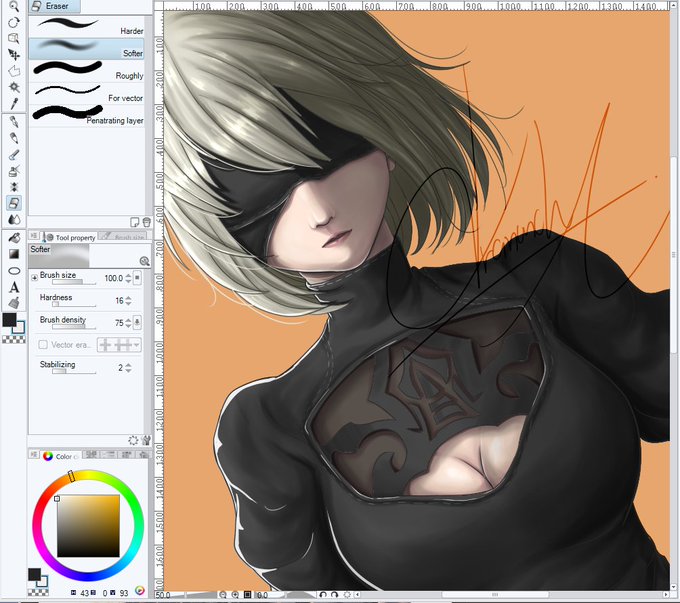Click the canvas horizontal scrollbar
Screen dimensions: 680x603
pyautogui.click(x=494, y=595)
